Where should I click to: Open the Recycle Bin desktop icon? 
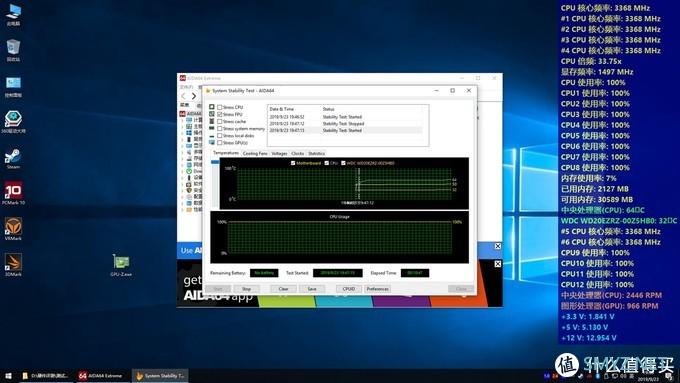[x=13, y=50]
